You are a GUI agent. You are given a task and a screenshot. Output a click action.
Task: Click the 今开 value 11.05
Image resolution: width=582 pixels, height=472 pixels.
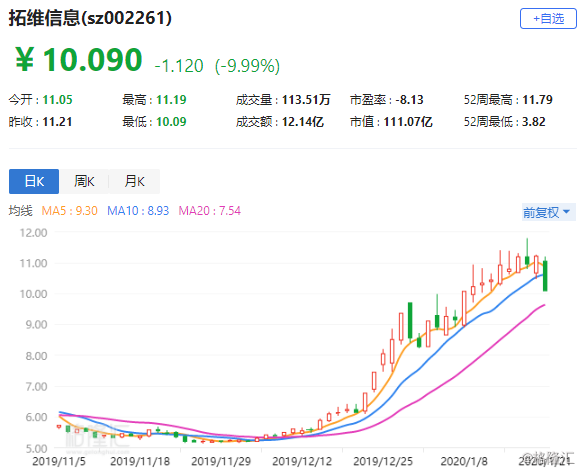pyautogui.click(x=58, y=100)
